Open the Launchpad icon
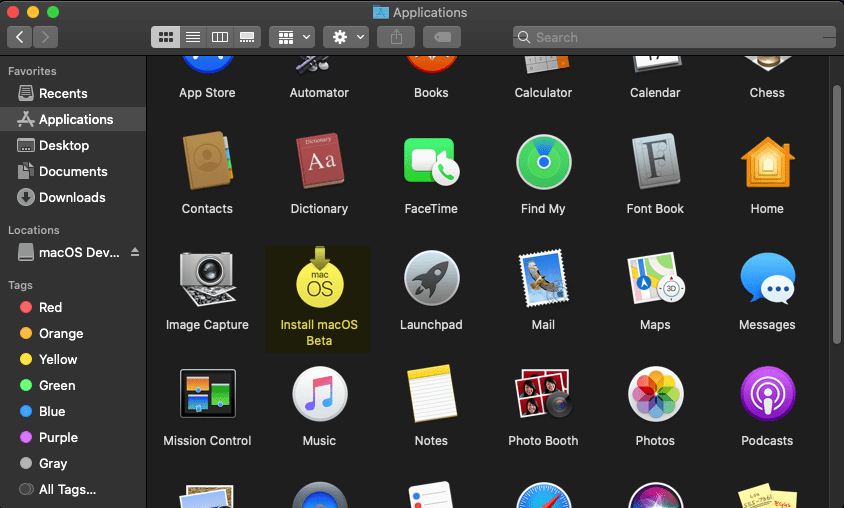Viewport: 844px width, 508px height. click(431, 278)
